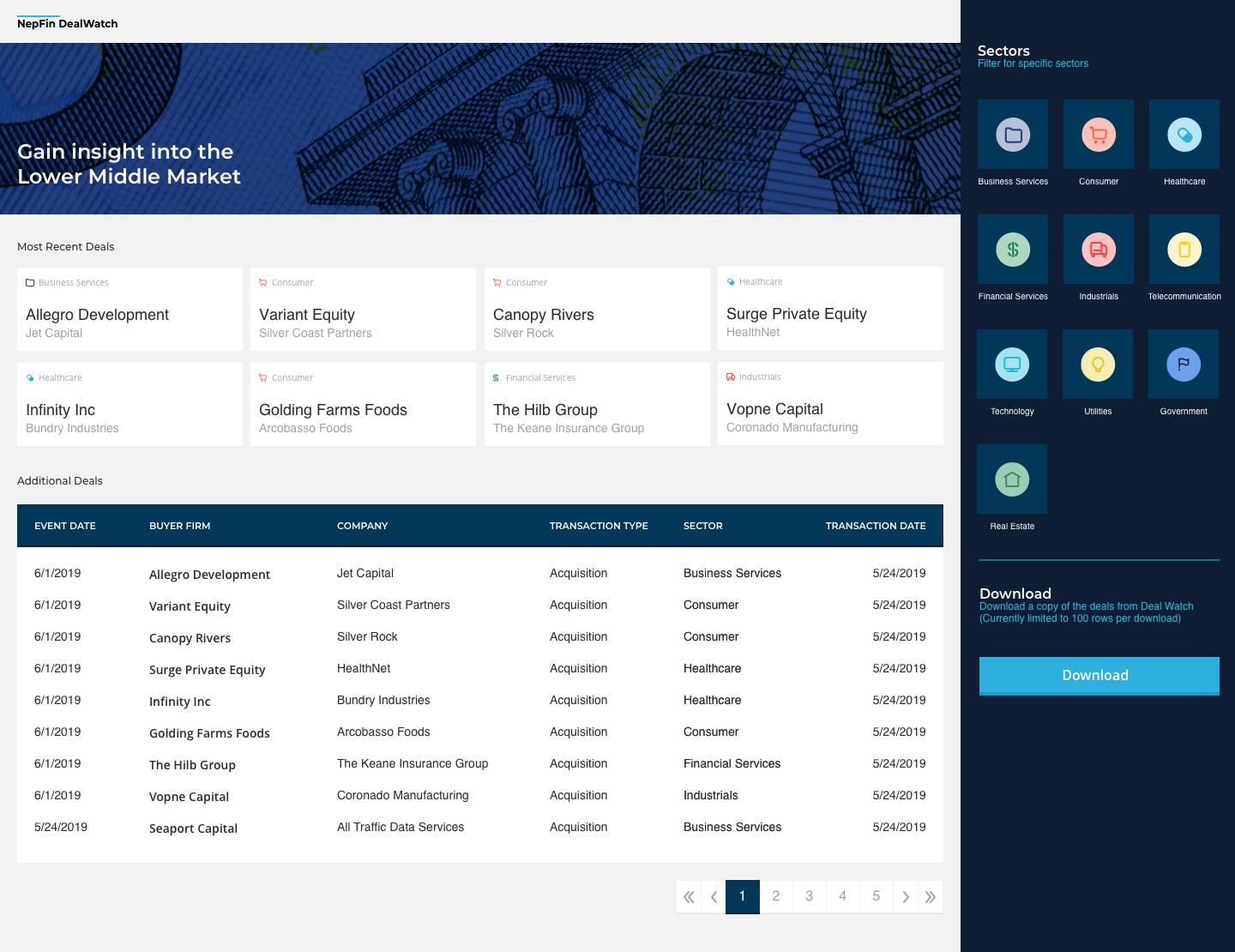Image resolution: width=1235 pixels, height=952 pixels.
Task: Open the Allegro Development deal card
Action: (130, 309)
